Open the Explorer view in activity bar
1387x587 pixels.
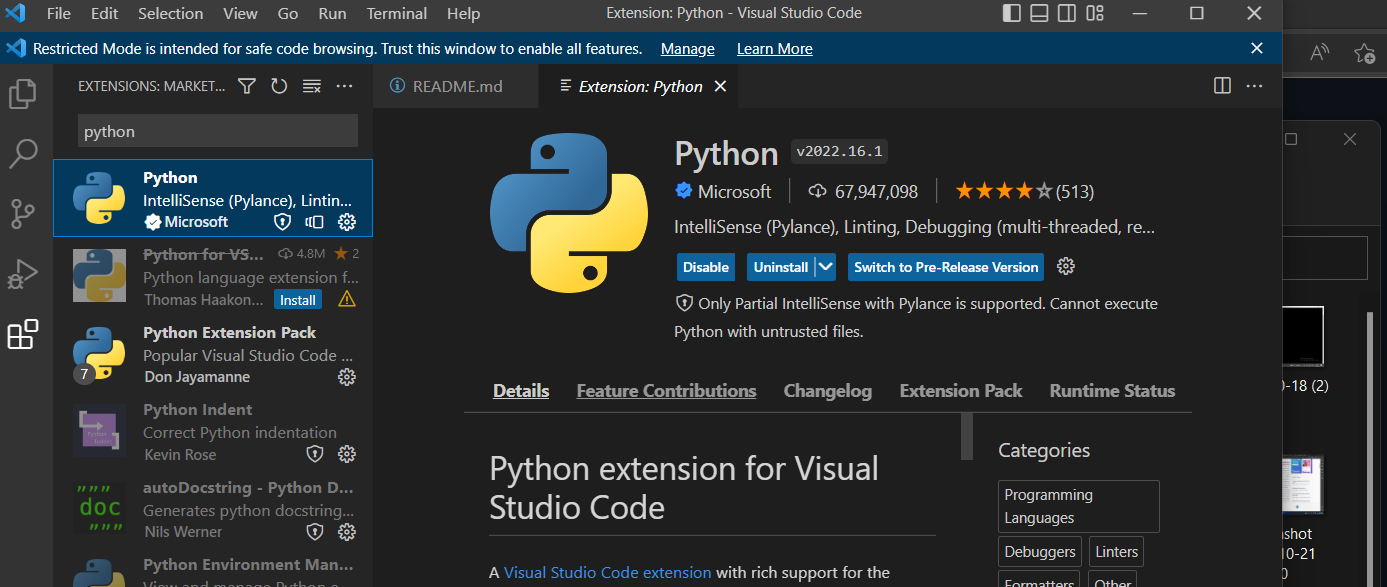click(22, 94)
